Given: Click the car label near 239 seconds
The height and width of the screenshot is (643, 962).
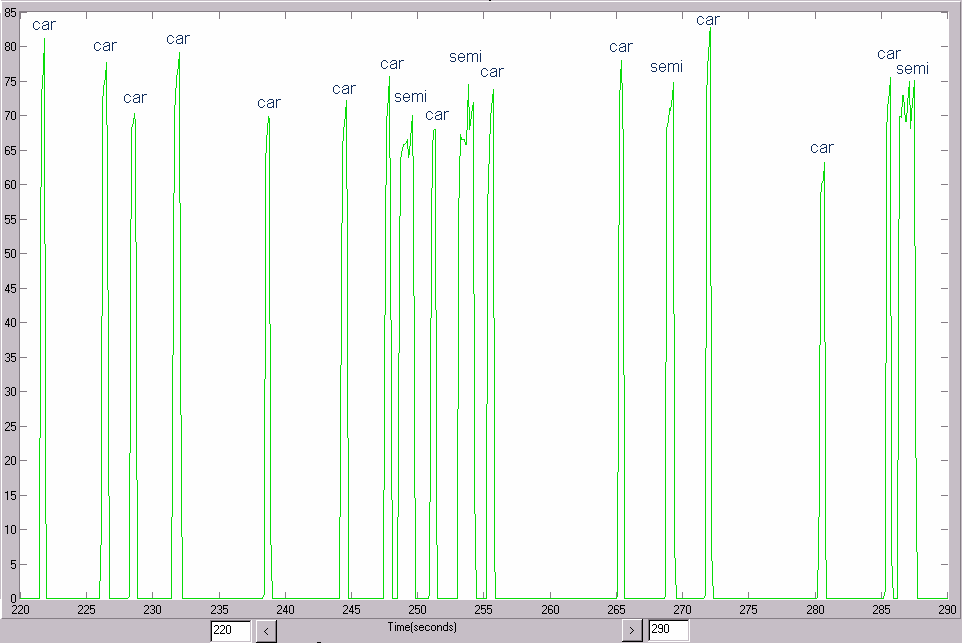Looking at the screenshot, I should tap(269, 103).
